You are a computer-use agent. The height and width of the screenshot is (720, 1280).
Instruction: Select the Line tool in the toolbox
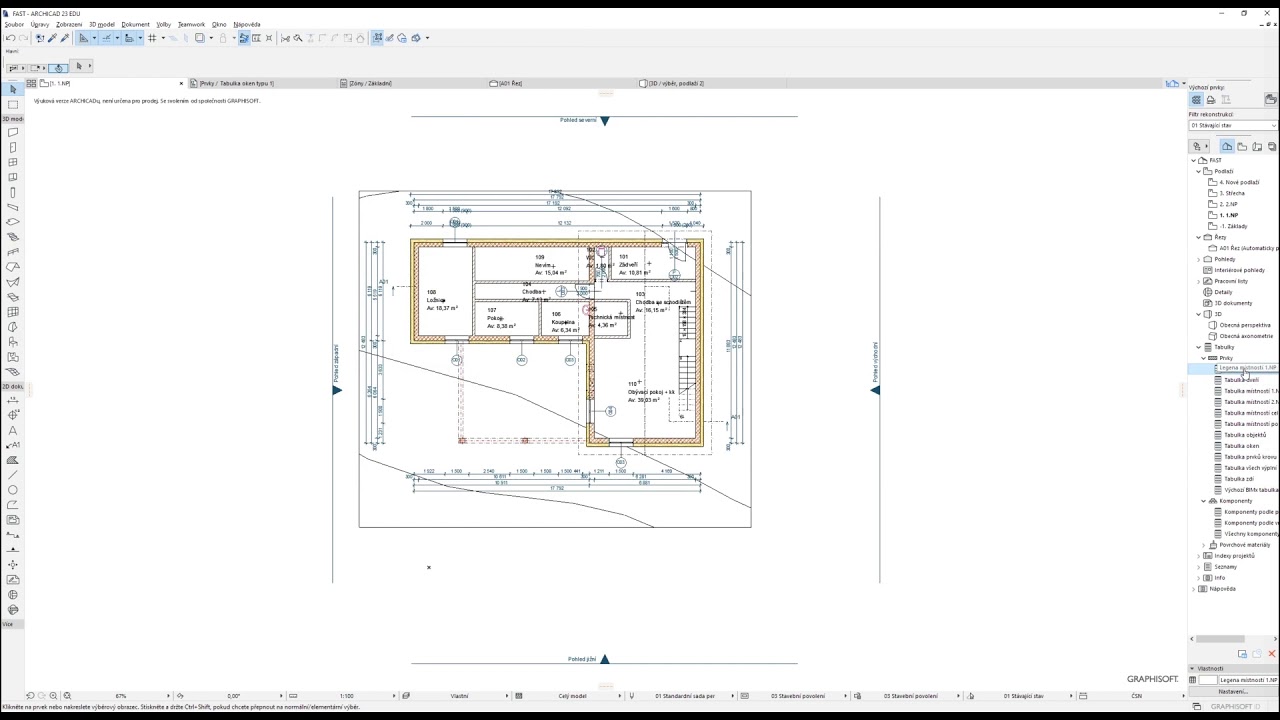pyautogui.click(x=13, y=475)
